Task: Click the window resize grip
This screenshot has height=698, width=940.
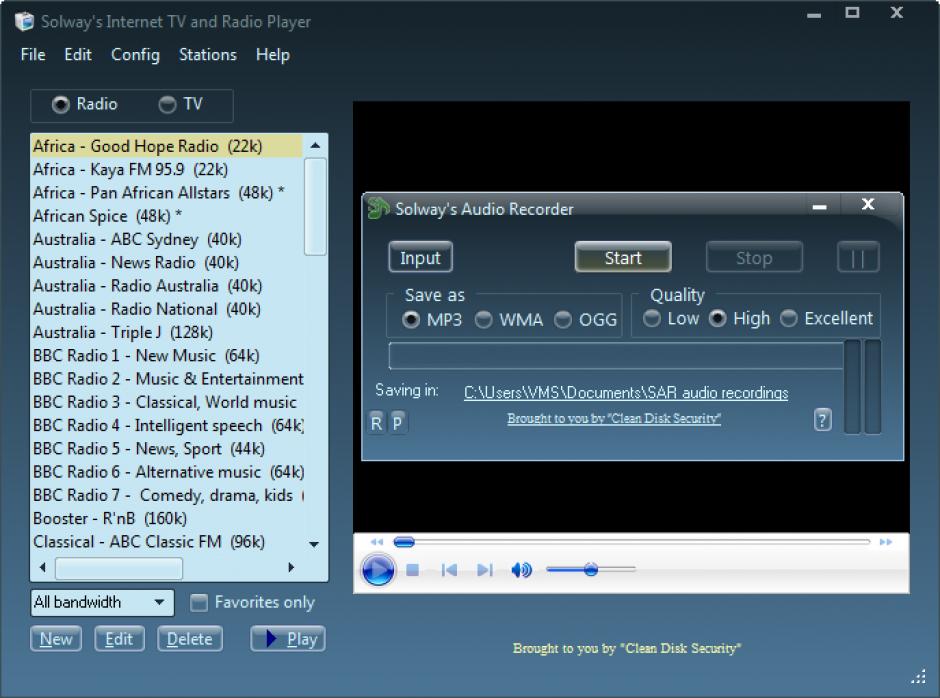Action: tap(919, 677)
